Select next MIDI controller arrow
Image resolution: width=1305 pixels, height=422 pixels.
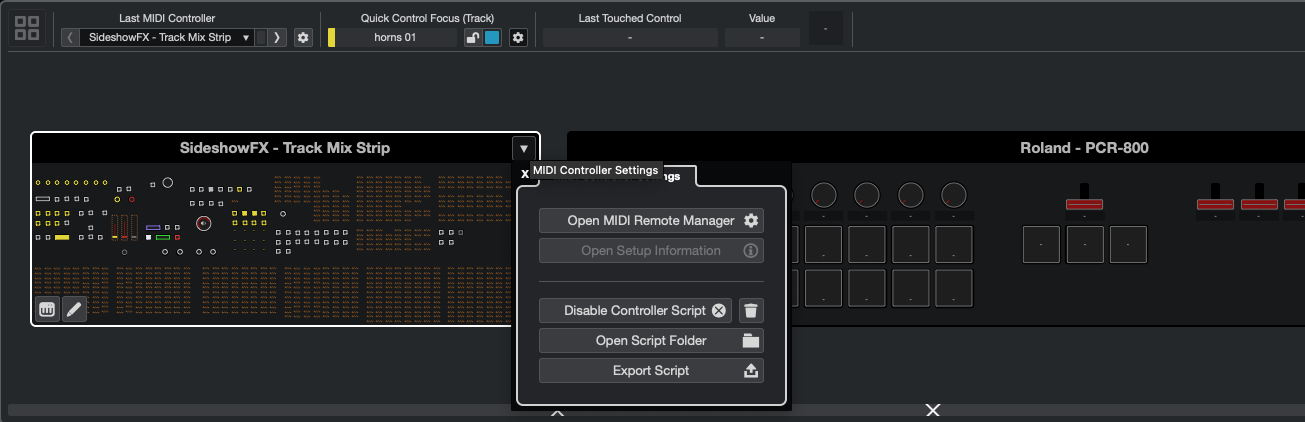point(277,37)
